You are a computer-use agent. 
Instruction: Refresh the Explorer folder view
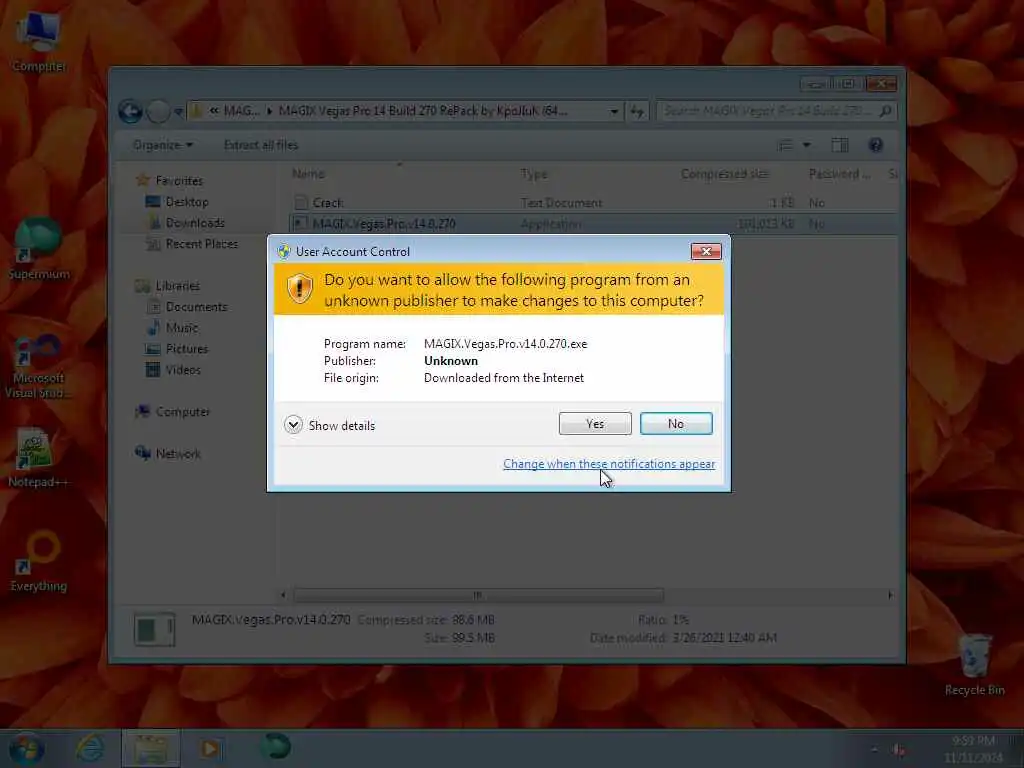[x=637, y=112]
